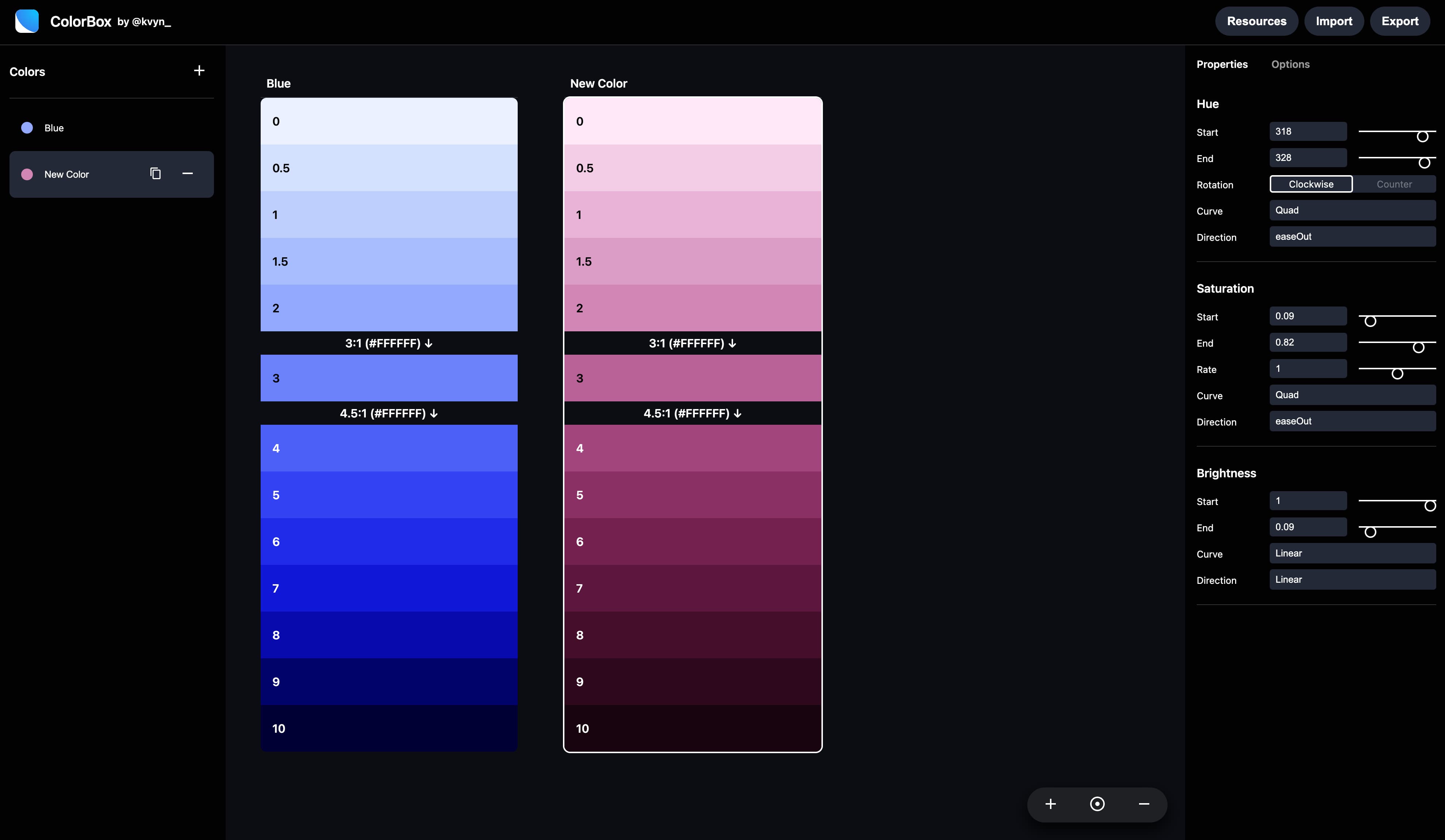Select the Blue color in sidebar
Viewport: 1445px width, 840px height.
[x=54, y=127]
